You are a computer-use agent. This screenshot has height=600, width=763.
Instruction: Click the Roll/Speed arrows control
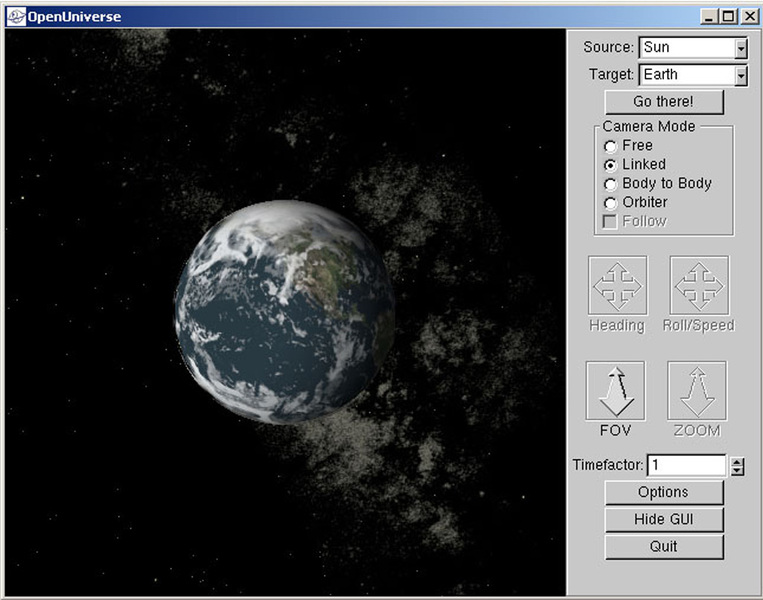698,286
